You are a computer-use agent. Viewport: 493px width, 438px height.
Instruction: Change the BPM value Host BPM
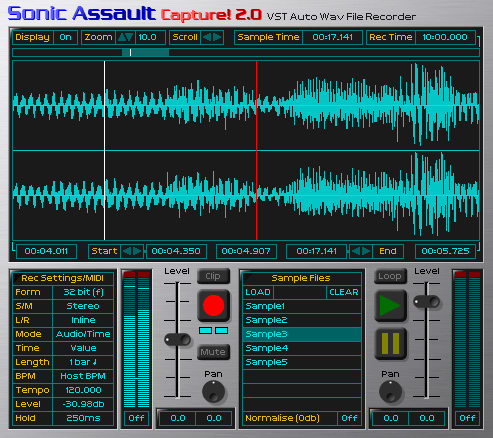(83, 376)
